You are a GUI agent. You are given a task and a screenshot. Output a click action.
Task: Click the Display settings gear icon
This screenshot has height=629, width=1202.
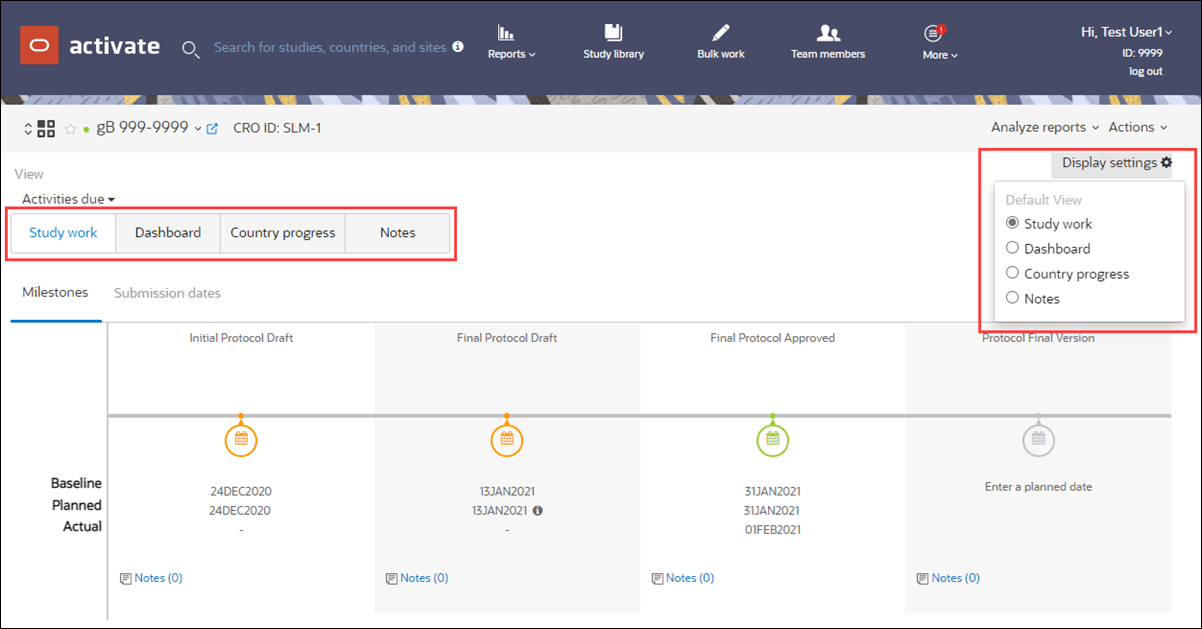1166,161
